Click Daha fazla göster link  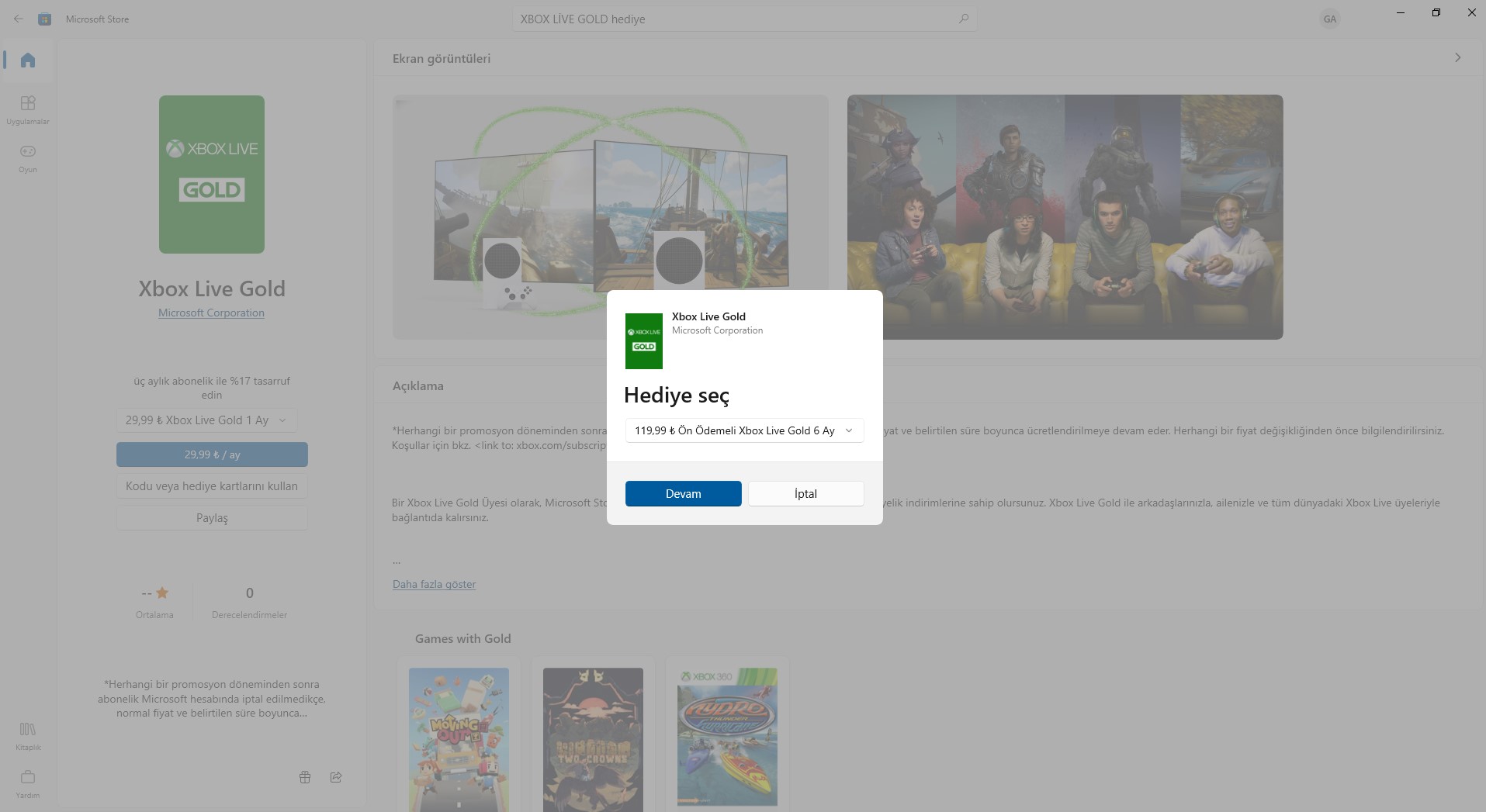434,584
